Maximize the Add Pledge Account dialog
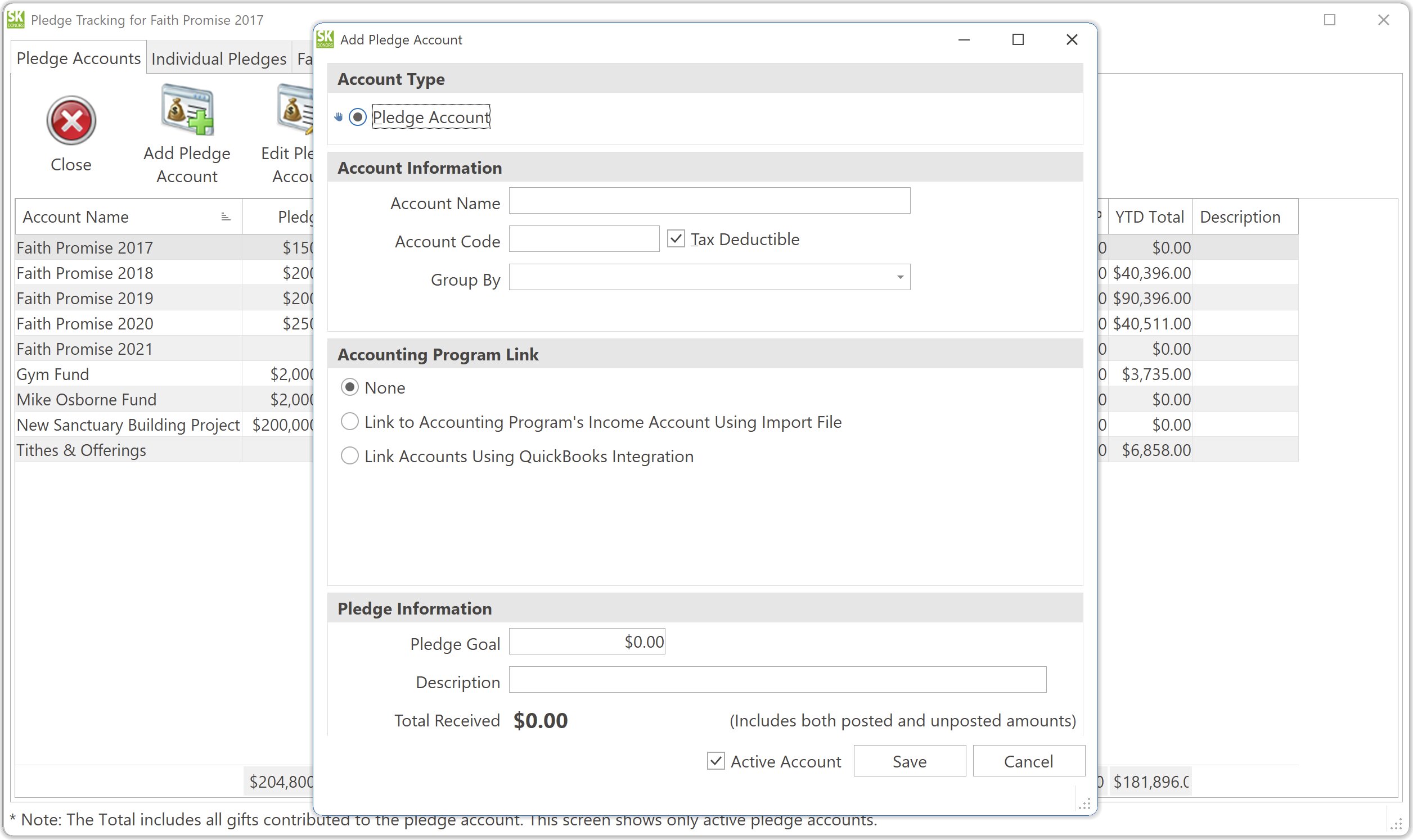 click(1018, 39)
